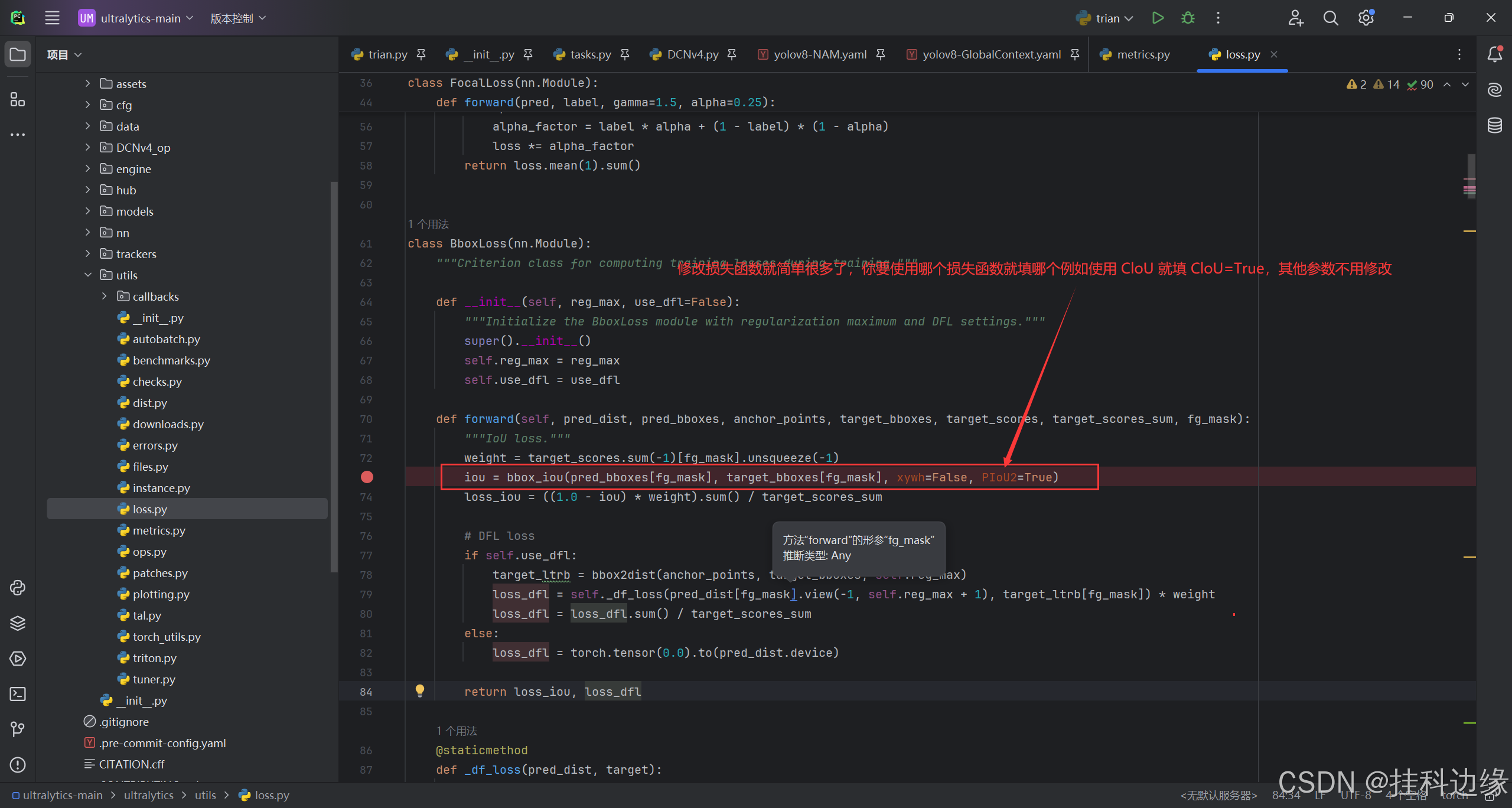Unpin the DCNv4.py tab
1512x808 pixels.
732,54
